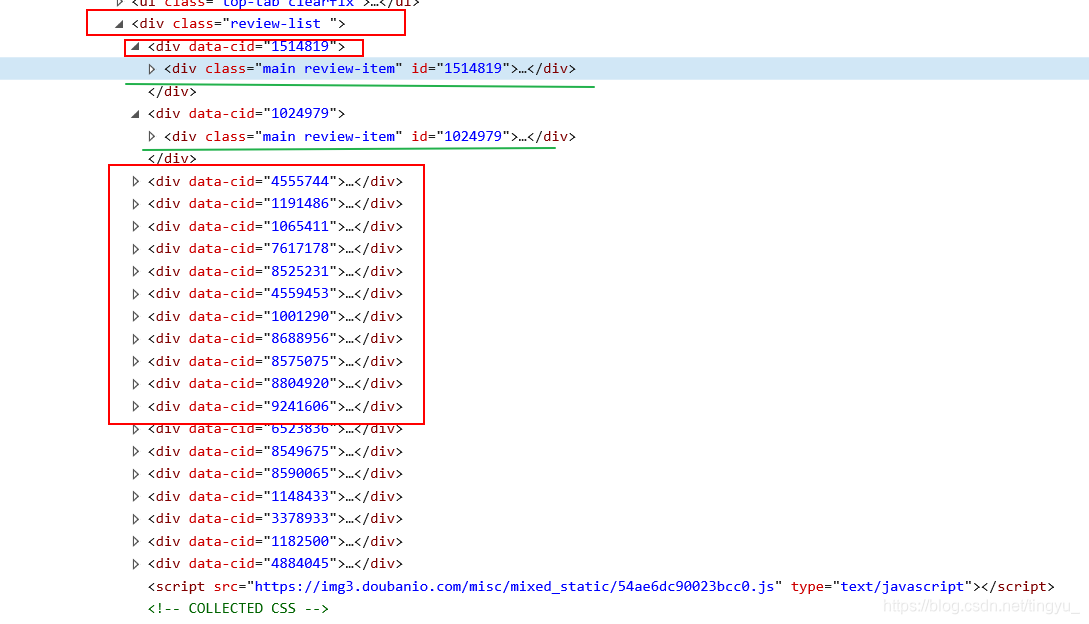Click the "review-list" class attribute value
This screenshot has width=1089, height=624.
coord(276,24)
